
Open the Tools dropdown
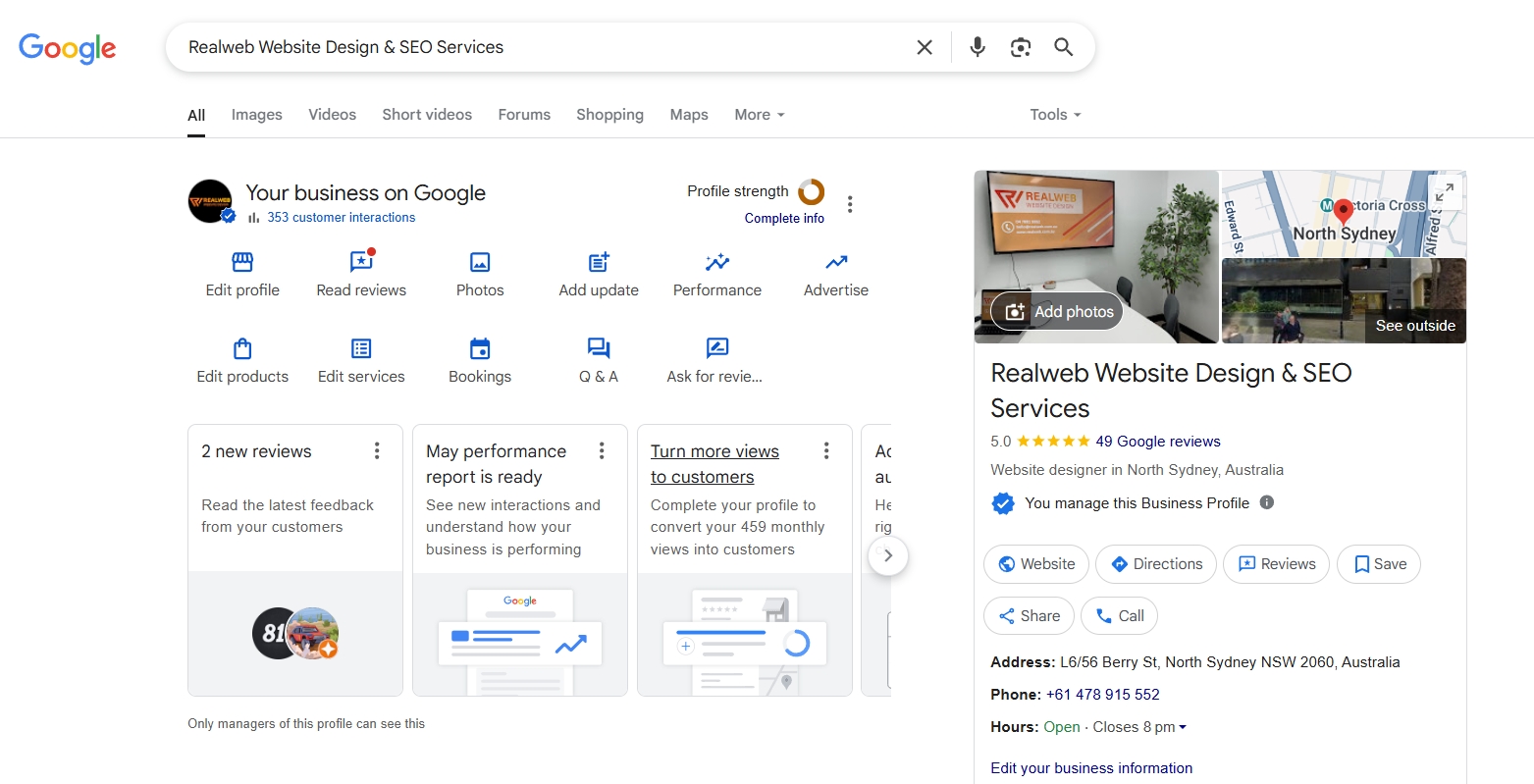tap(1053, 114)
